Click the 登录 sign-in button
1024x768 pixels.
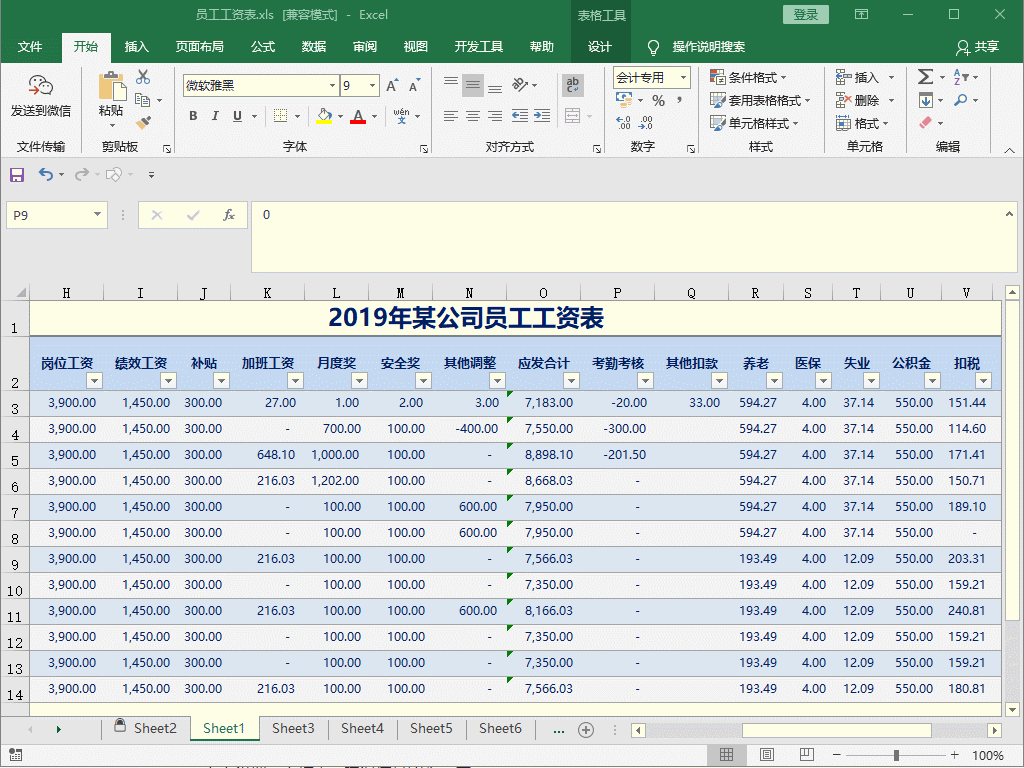coord(806,14)
